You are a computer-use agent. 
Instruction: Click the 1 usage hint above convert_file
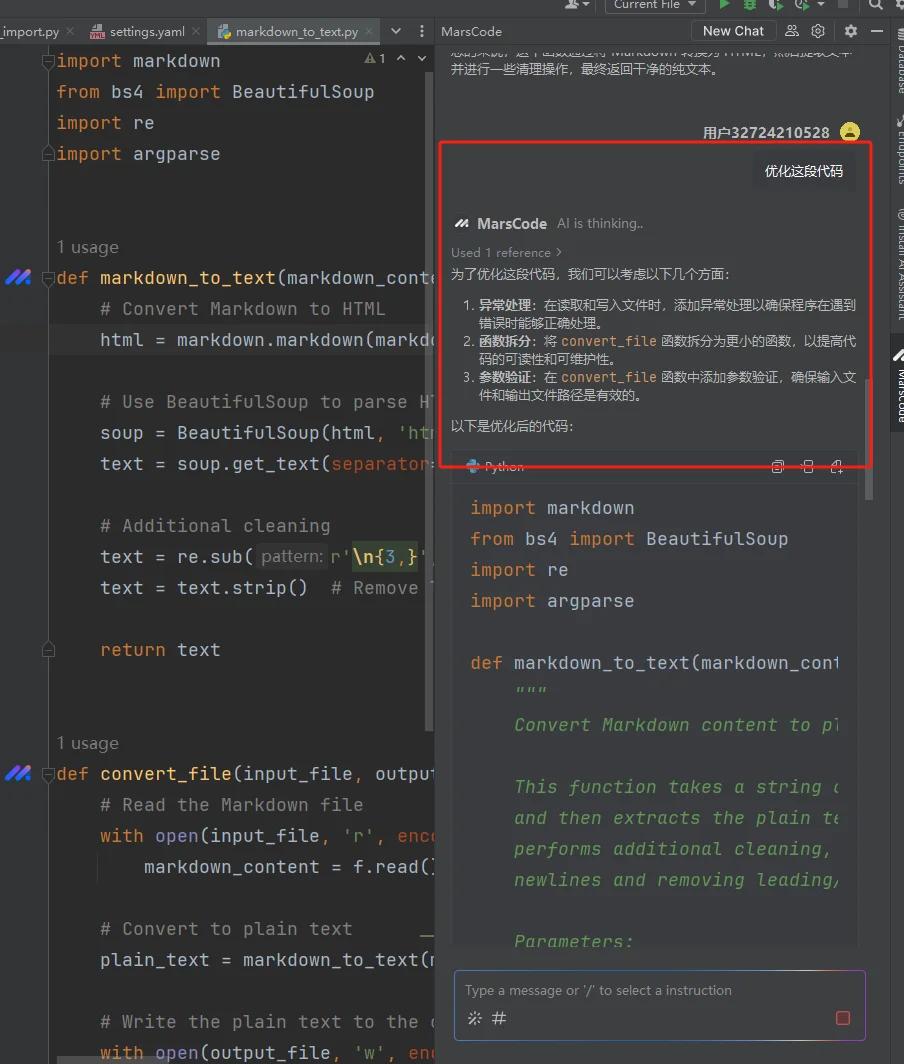pyautogui.click(x=88, y=743)
